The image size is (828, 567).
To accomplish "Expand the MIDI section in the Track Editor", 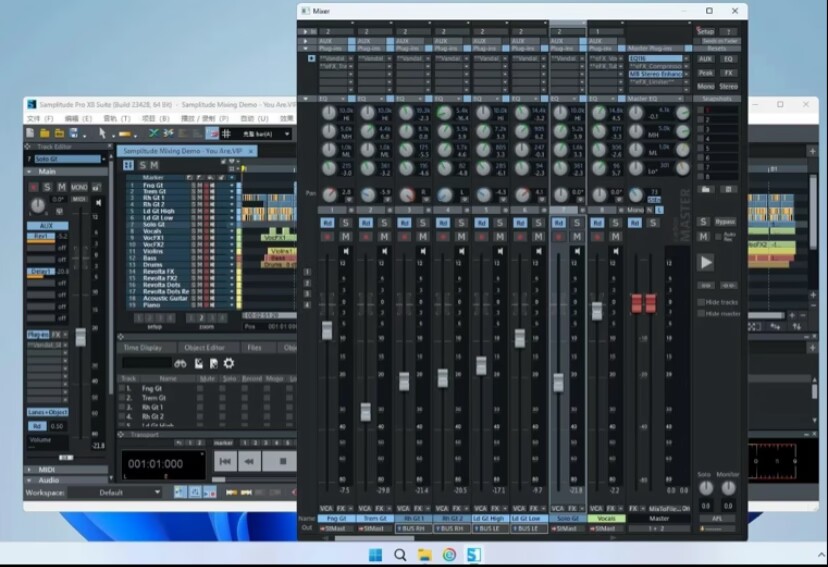I will click(30, 469).
